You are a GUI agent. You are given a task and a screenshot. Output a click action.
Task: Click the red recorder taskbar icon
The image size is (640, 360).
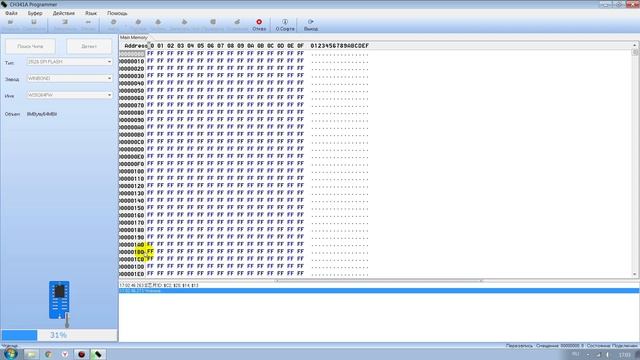(x=81, y=354)
